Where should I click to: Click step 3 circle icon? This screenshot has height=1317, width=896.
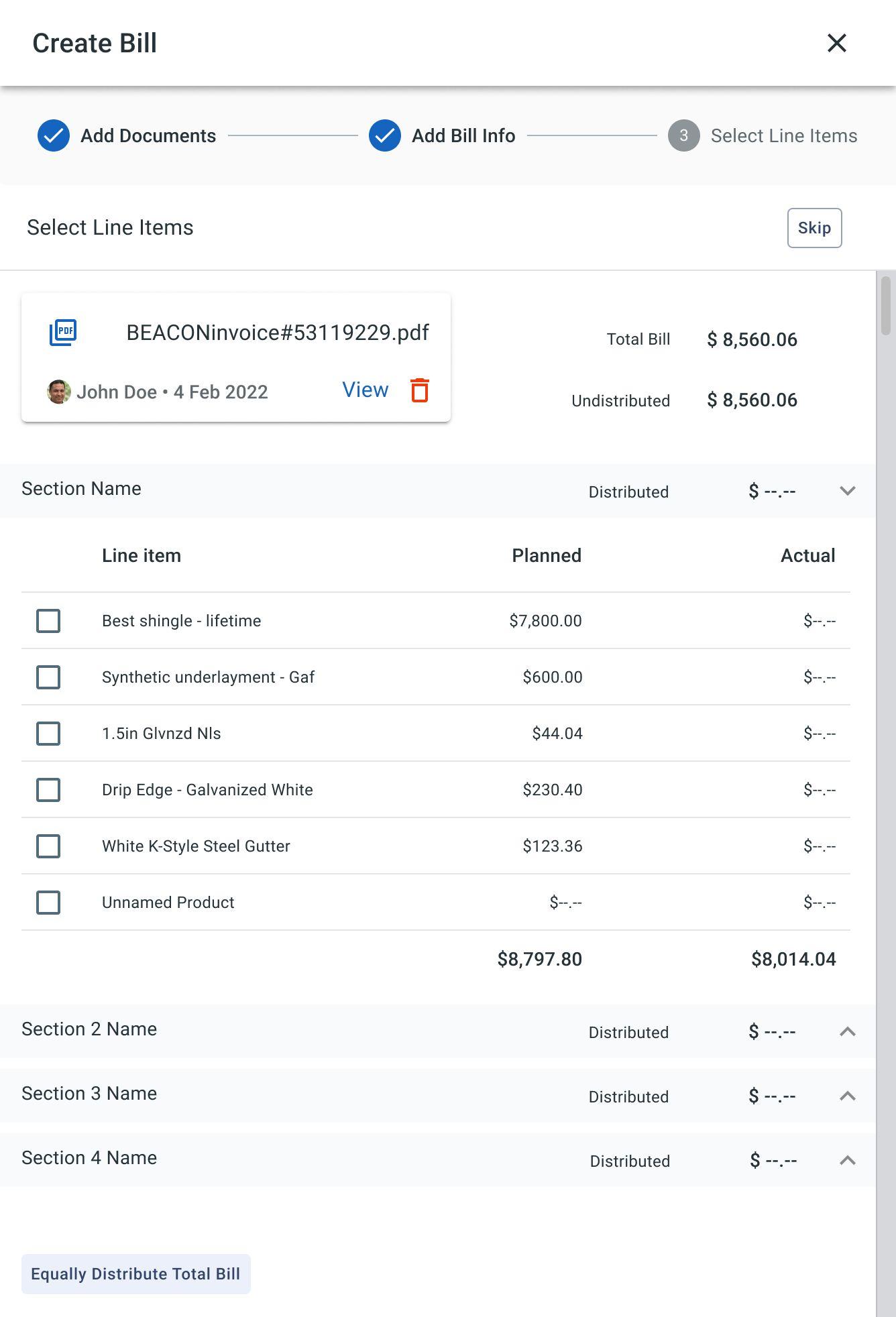(x=683, y=135)
